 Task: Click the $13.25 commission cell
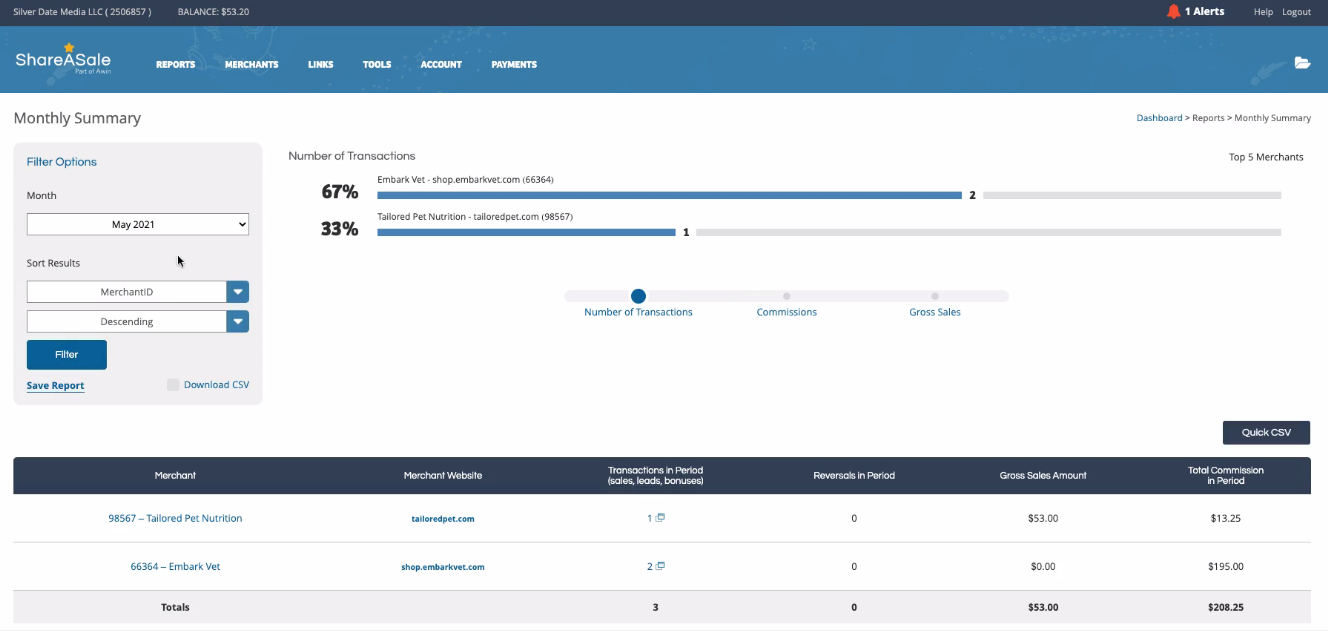(x=1226, y=518)
